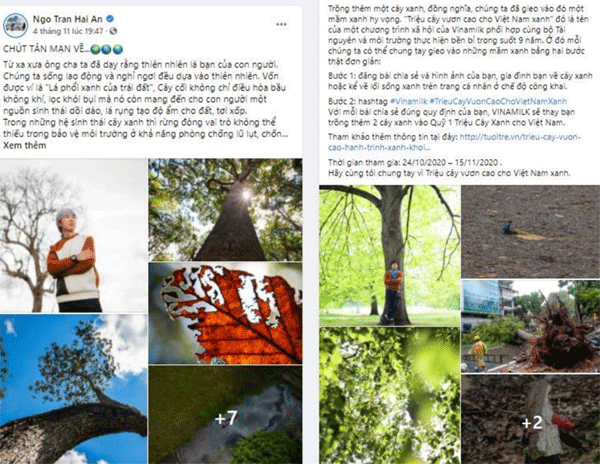Image resolution: width=600 pixels, height=464 pixels.
Task: Open Ngo Tran Hai An profile picture
Action: (x=15, y=24)
